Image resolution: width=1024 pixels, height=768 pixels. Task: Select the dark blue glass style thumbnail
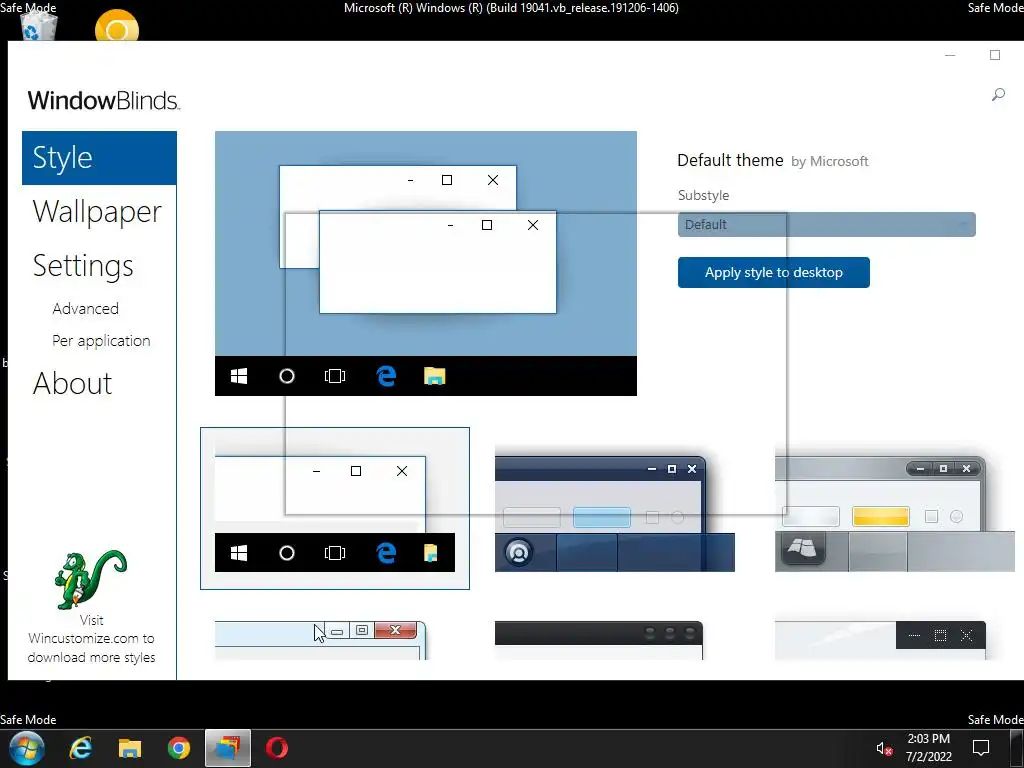click(x=615, y=514)
